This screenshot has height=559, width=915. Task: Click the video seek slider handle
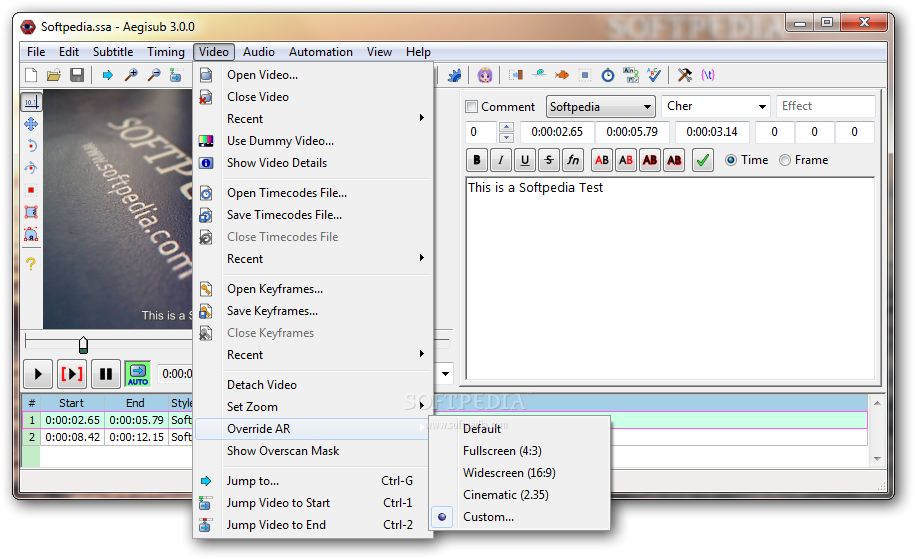(83, 345)
